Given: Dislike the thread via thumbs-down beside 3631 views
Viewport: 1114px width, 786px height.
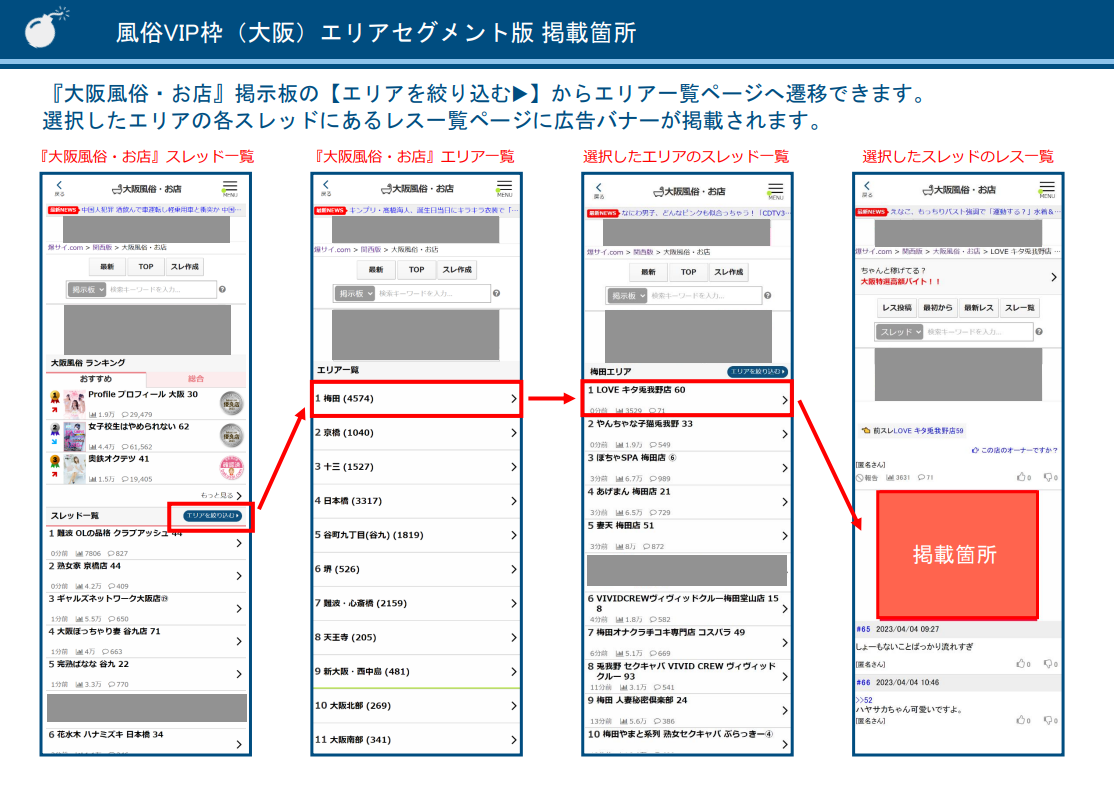Looking at the screenshot, I should [1050, 477].
